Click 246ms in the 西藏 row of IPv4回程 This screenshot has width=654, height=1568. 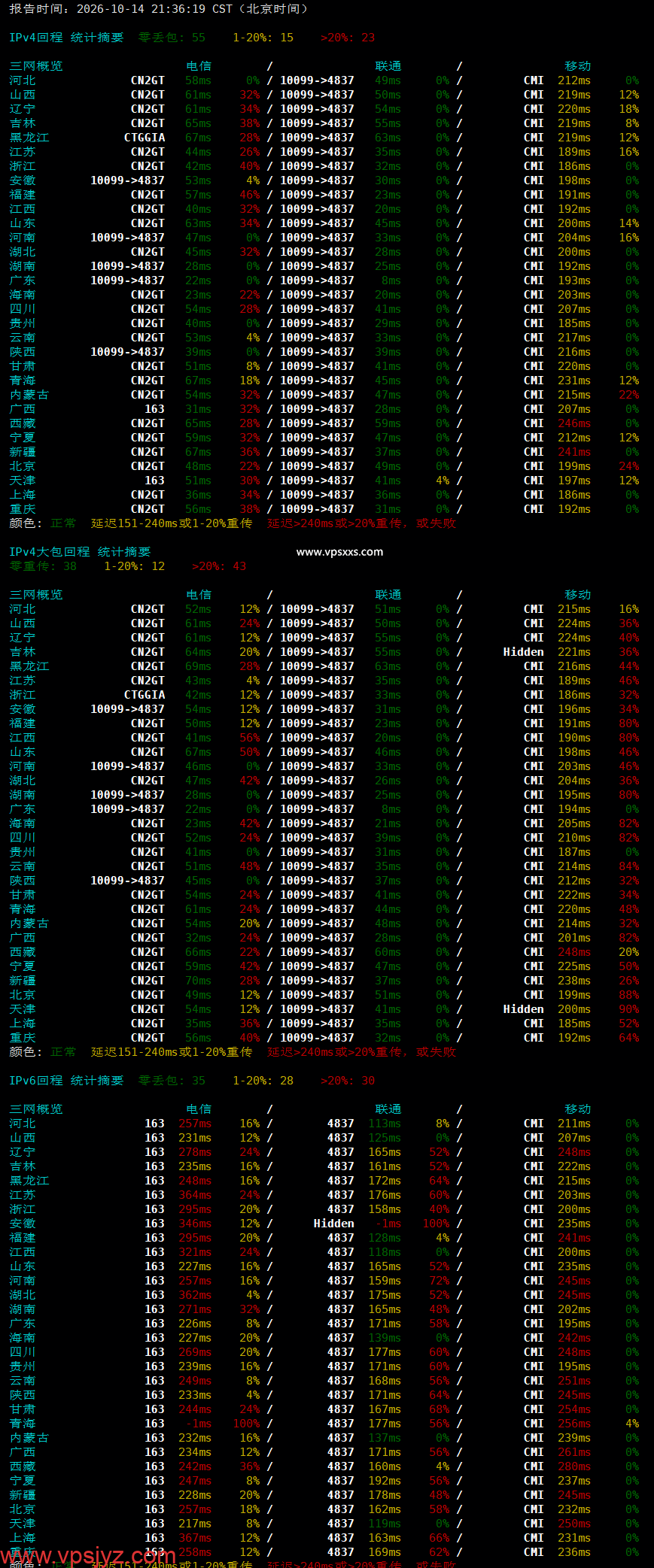[574, 423]
